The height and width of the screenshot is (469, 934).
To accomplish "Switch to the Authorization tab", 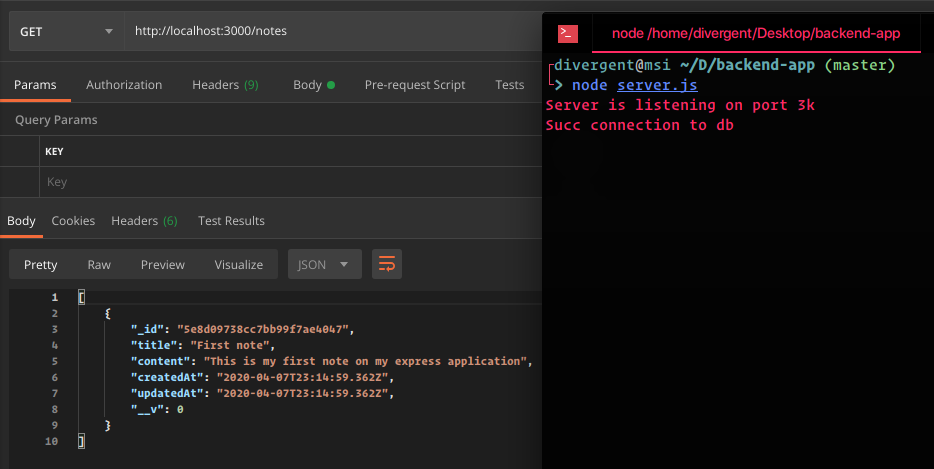I will click(x=124, y=85).
